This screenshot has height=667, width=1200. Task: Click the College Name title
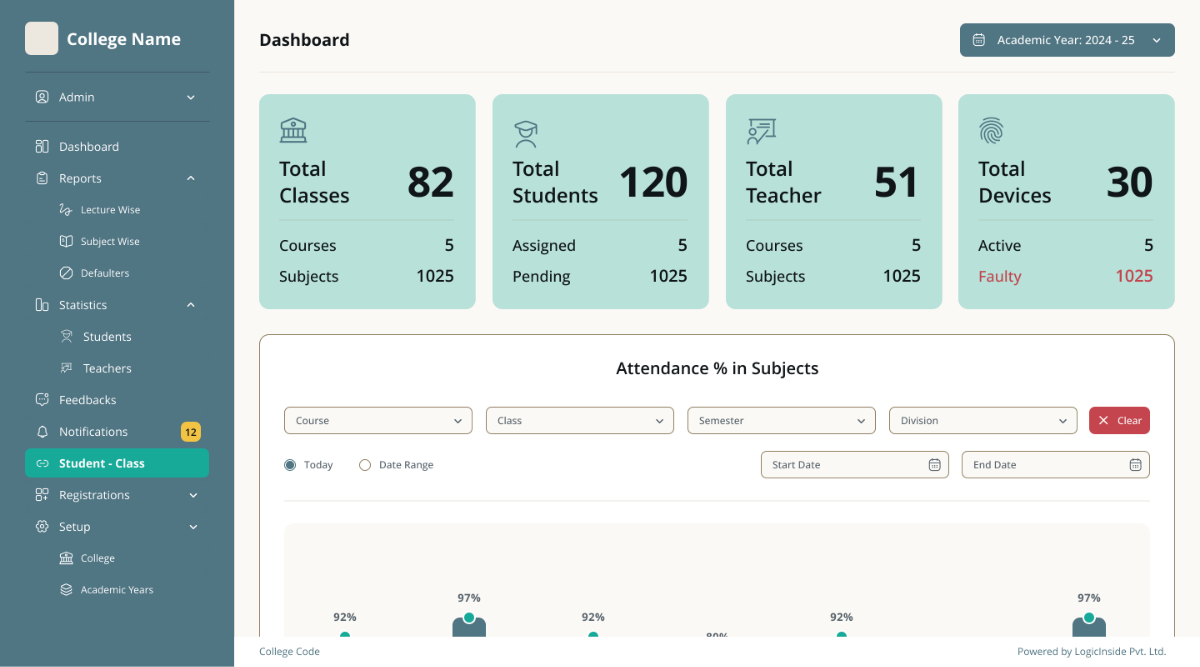[x=124, y=39]
